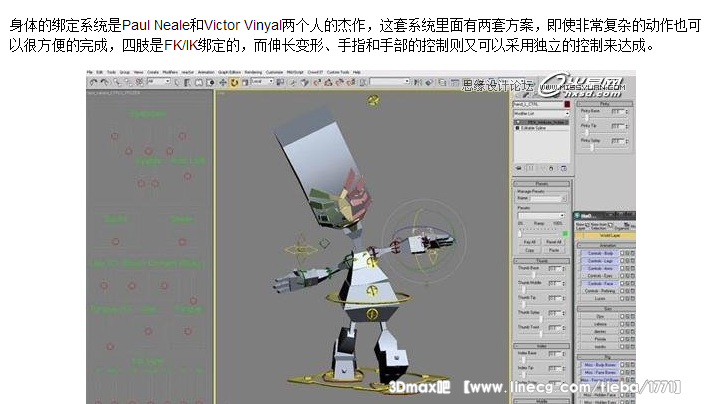Open the File menu
The image size is (710, 404).
tap(89, 72)
